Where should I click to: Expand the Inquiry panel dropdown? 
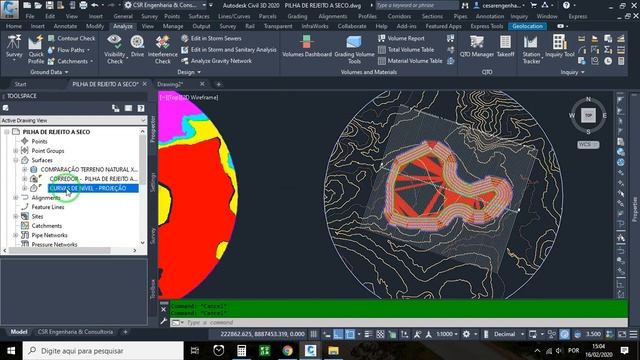(572, 72)
